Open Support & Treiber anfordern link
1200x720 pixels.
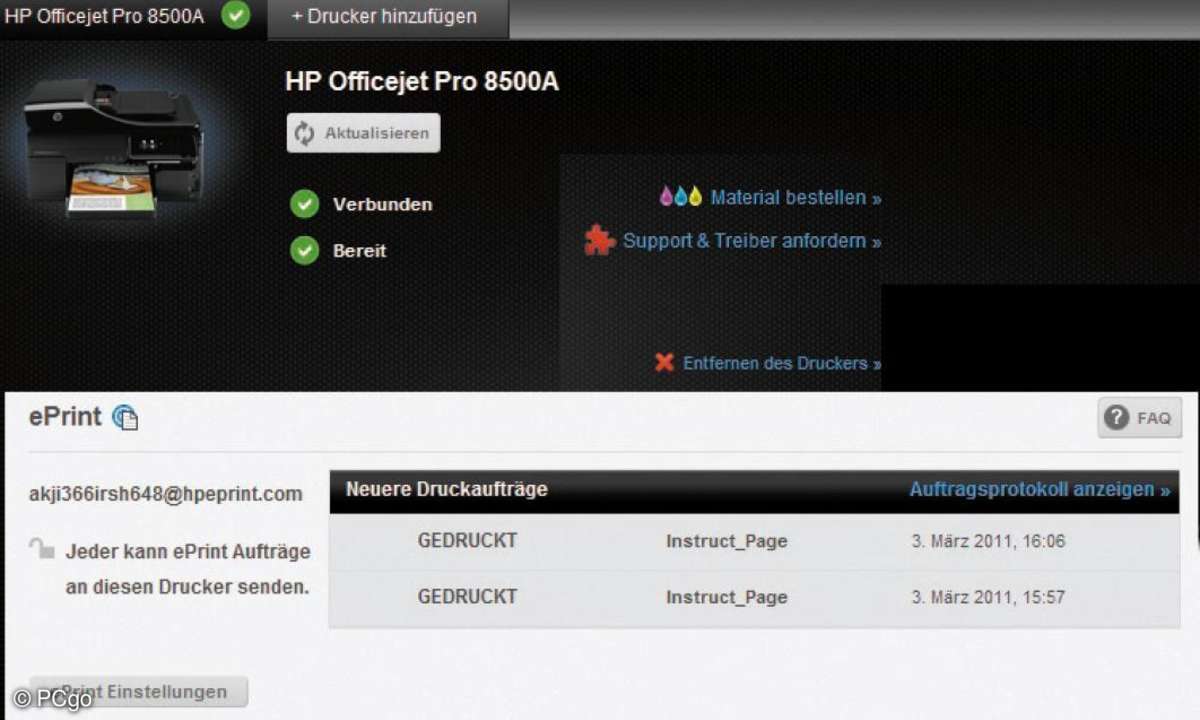click(752, 241)
